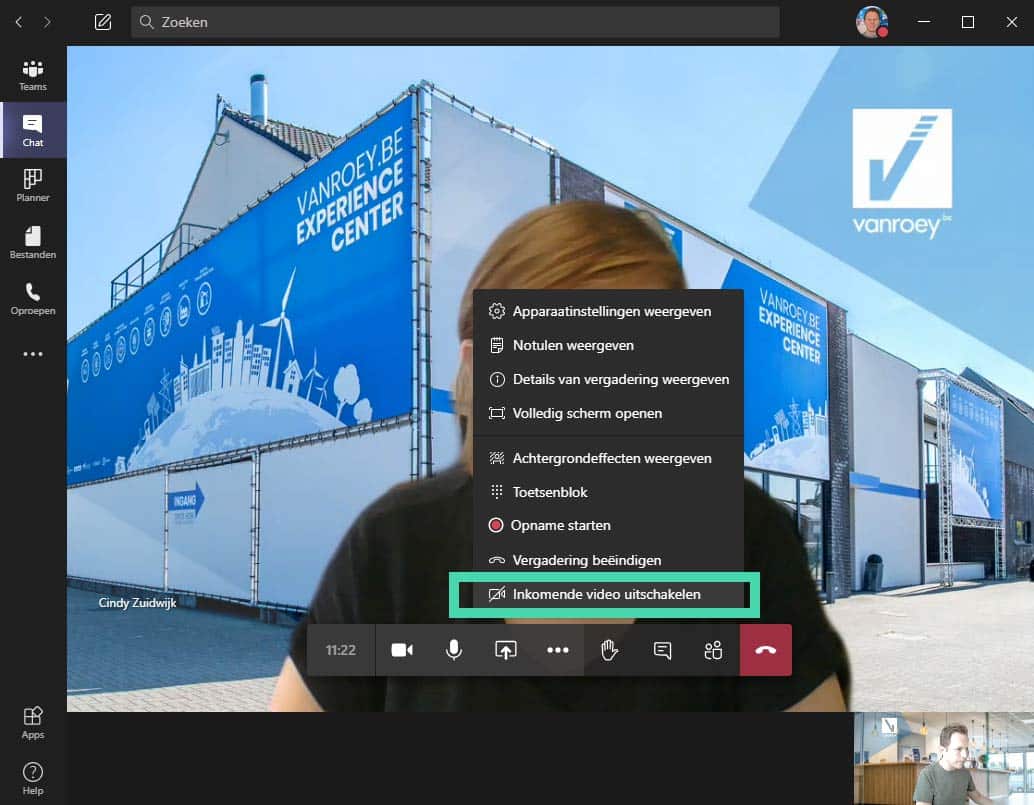Open the Chat section in sidebar
This screenshot has width=1034, height=805.
pyautogui.click(x=33, y=130)
